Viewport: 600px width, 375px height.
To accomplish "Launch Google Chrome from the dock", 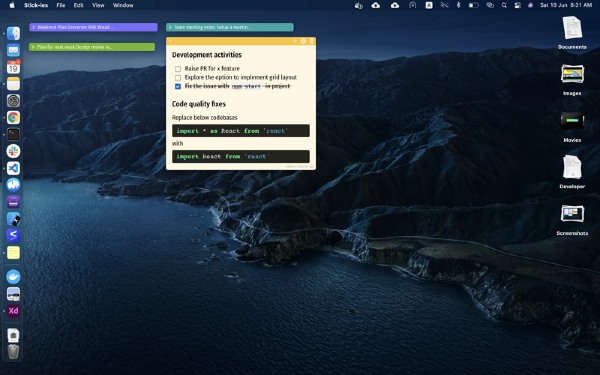I will click(x=13, y=117).
